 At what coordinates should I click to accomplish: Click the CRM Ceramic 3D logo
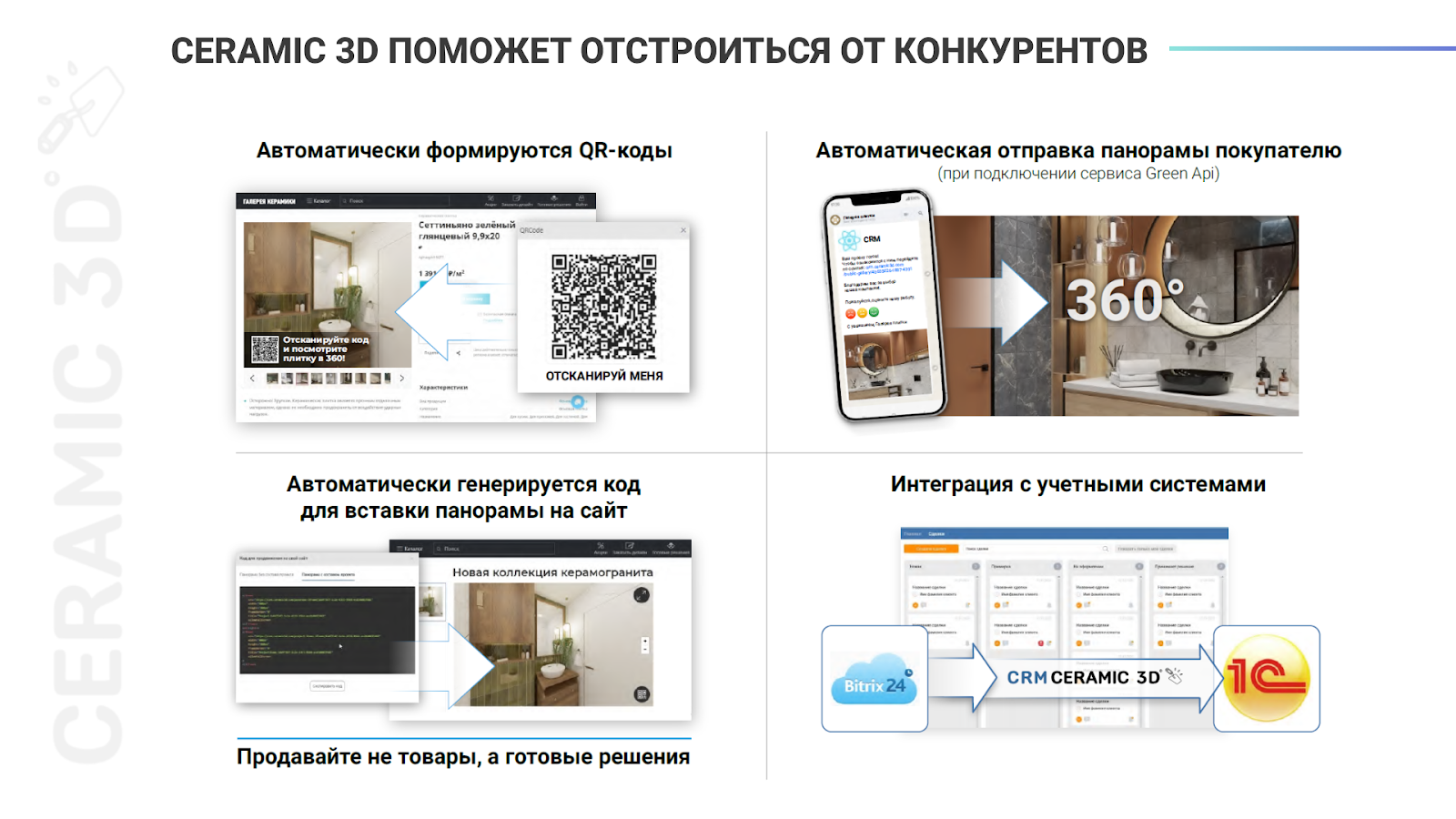point(1095,677)
